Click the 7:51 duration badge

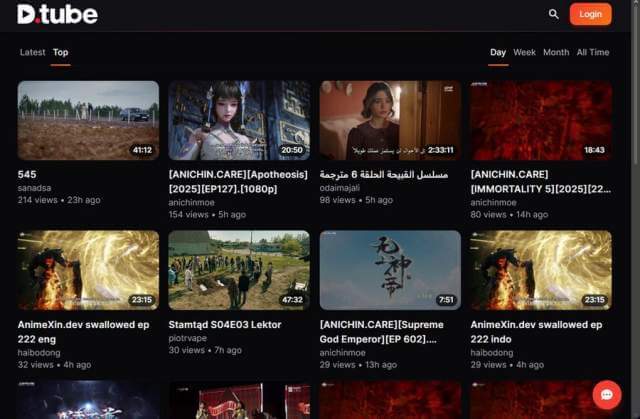[x=446, y=300]
